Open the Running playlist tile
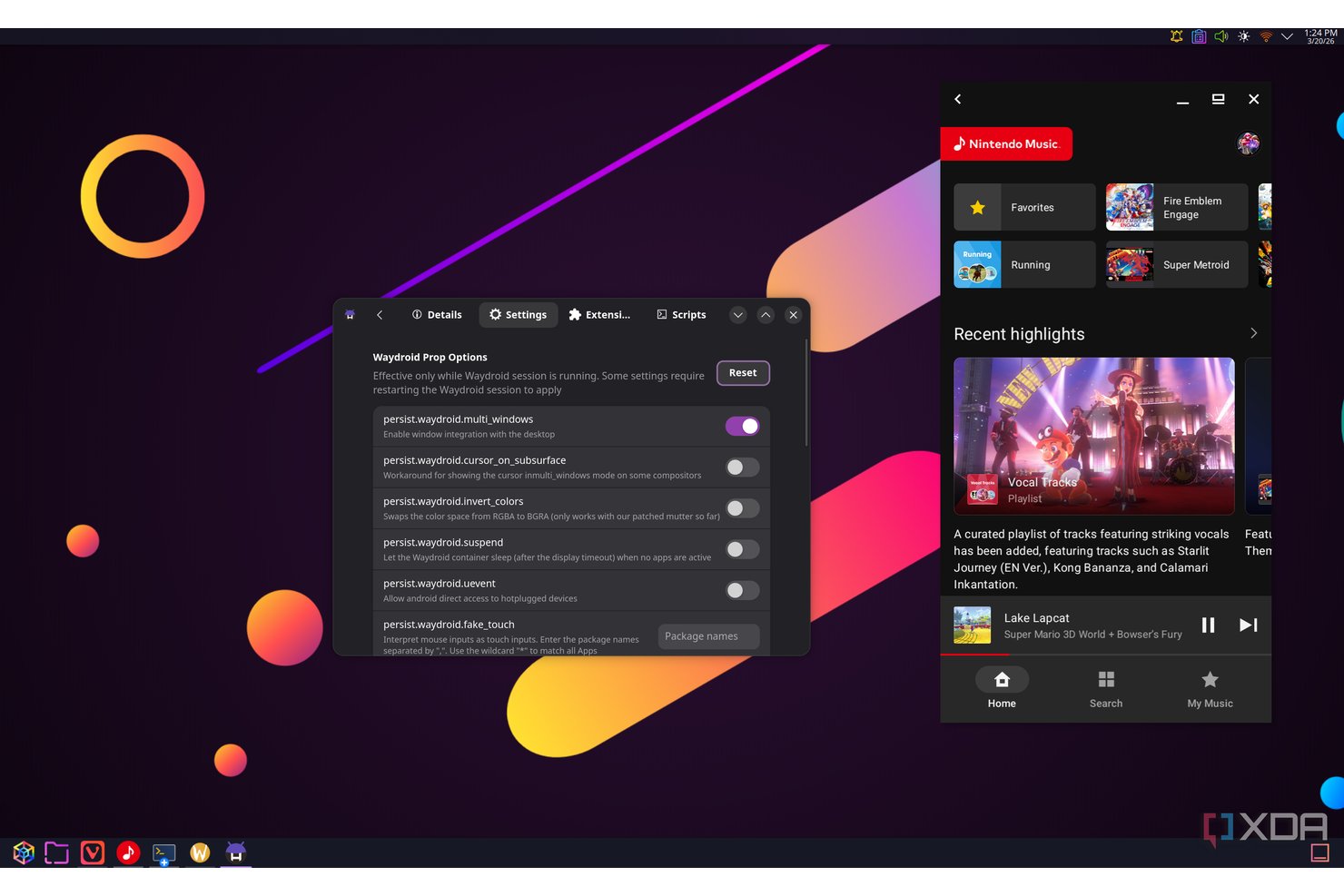 pyautogui.click(x=1024, y=264)
